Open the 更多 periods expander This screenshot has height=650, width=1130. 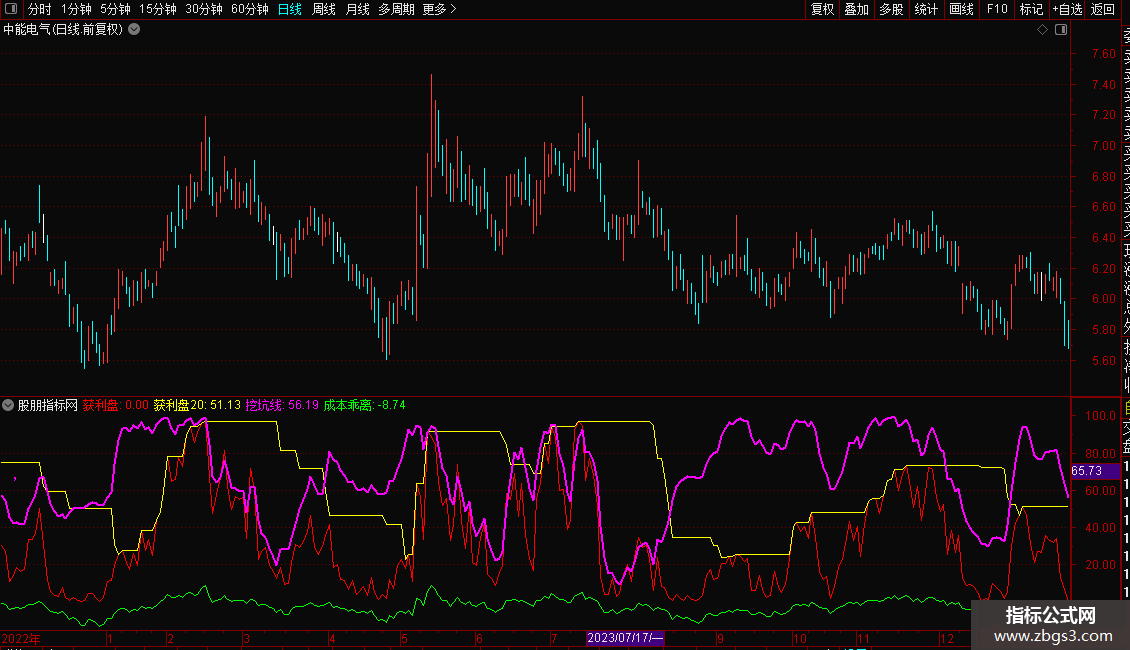pos(439,9)
